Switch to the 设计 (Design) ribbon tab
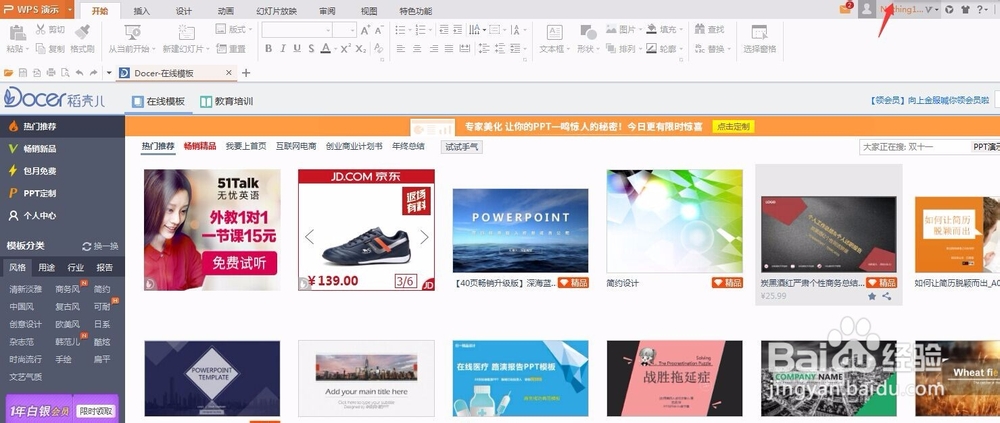 click(x=184, y=11)
